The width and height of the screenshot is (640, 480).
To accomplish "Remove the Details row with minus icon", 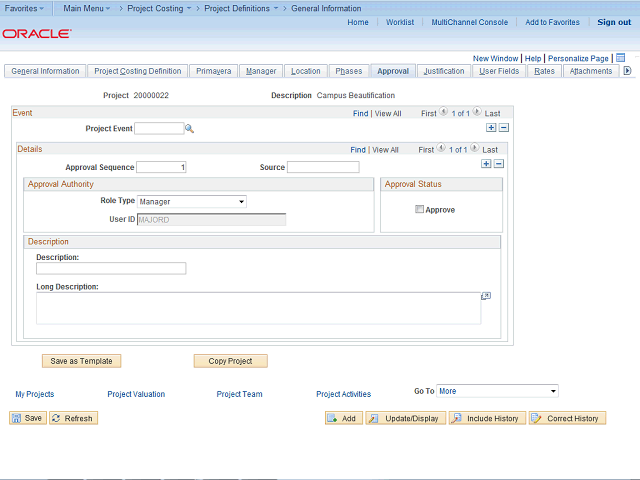I will [499, 164].
